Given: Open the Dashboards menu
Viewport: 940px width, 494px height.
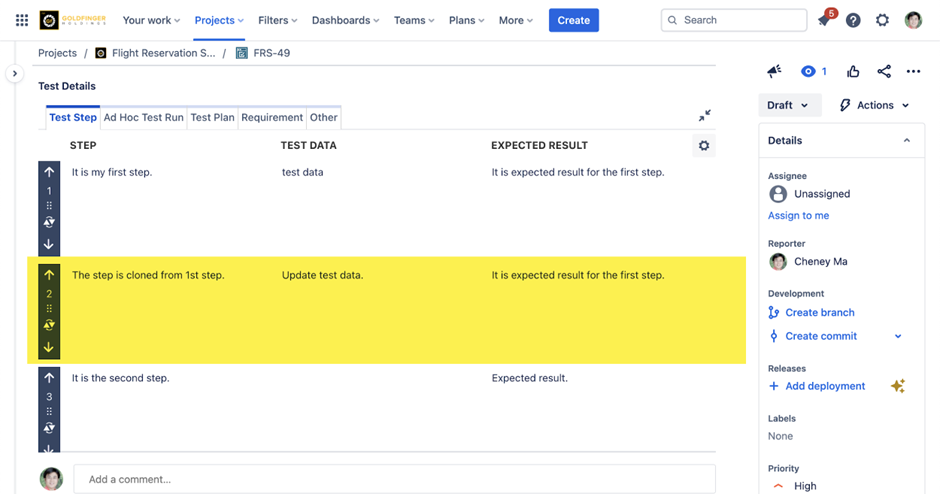Looking at the screenshot, I should coord(345,20).
